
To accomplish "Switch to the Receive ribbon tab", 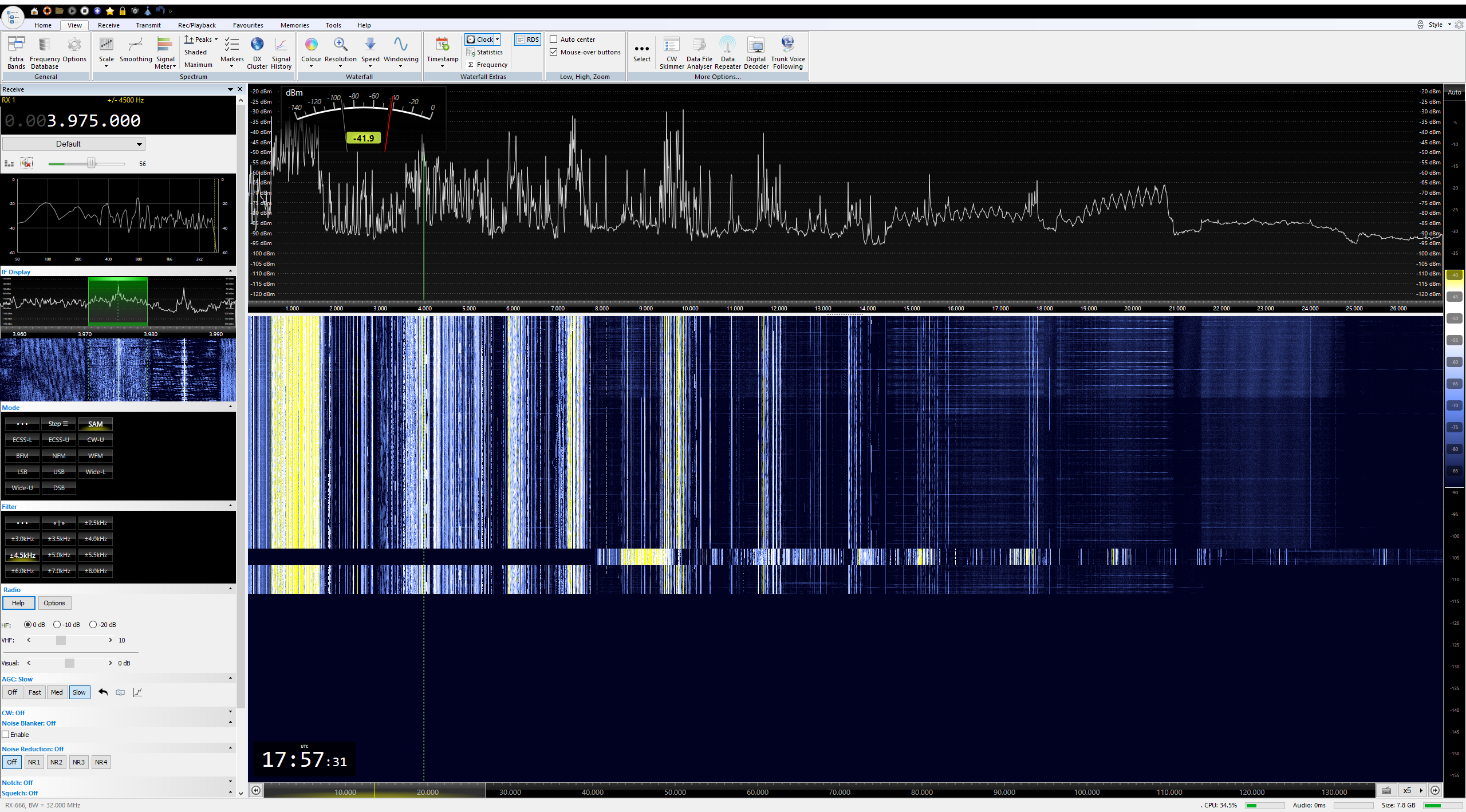I will tap(108, 25).
